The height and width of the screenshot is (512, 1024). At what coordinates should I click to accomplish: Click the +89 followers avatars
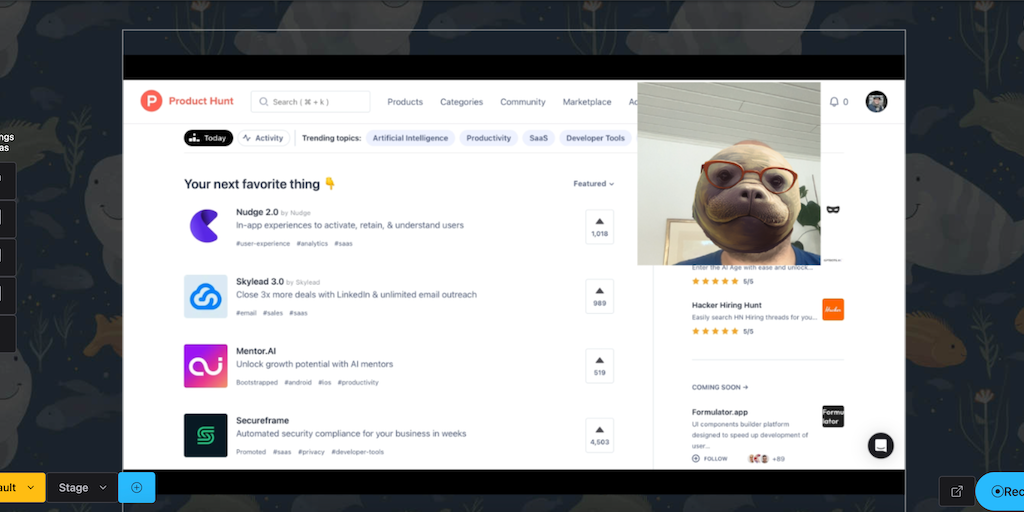point(767,459)
